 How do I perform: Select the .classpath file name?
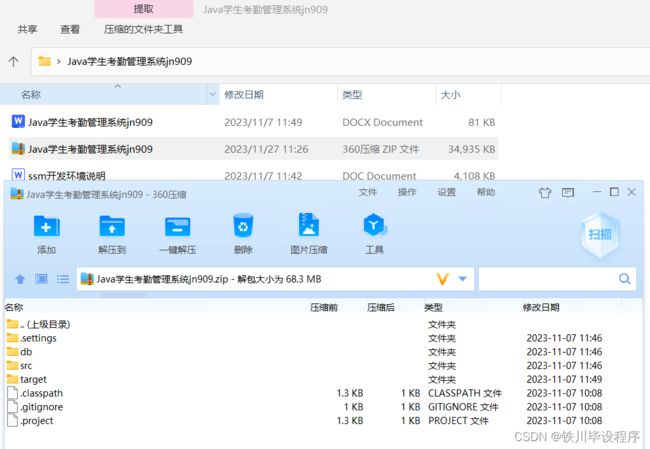click(41, 393)
